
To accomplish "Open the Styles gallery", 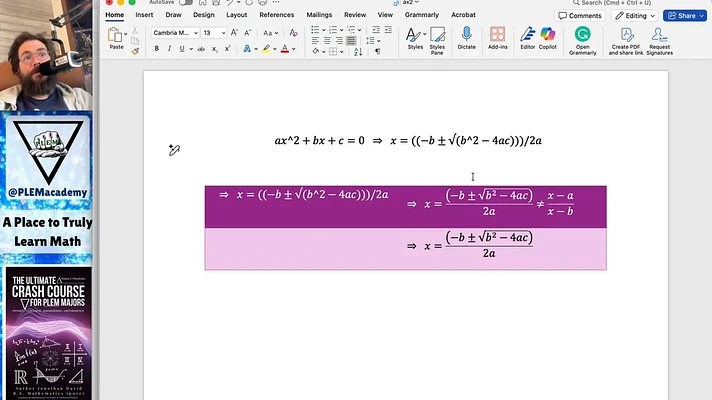I will [415, 38].
